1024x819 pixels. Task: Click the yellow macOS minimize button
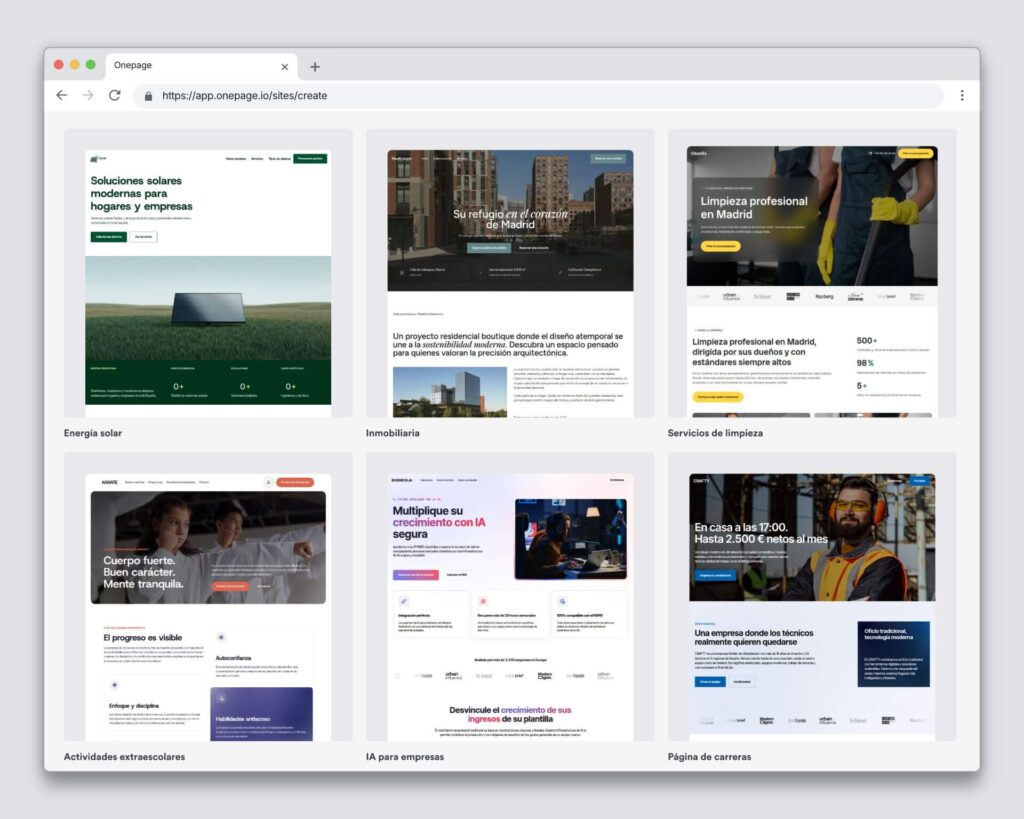click(x=74, y=65)
